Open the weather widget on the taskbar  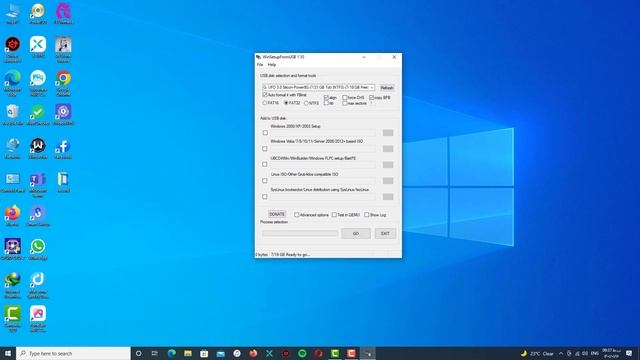537,353
